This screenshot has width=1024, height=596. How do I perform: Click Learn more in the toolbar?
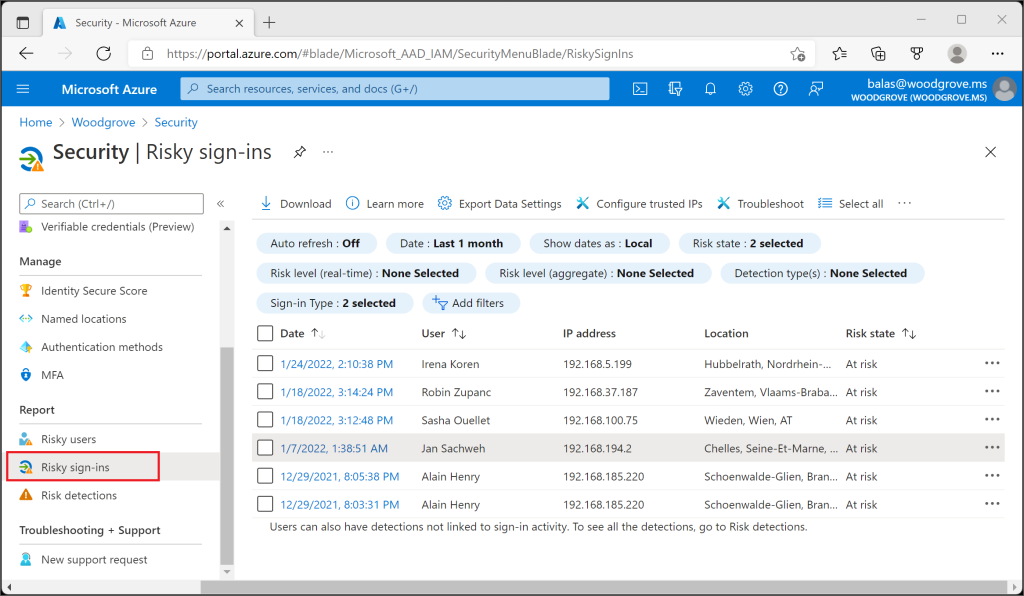[385, 204]
